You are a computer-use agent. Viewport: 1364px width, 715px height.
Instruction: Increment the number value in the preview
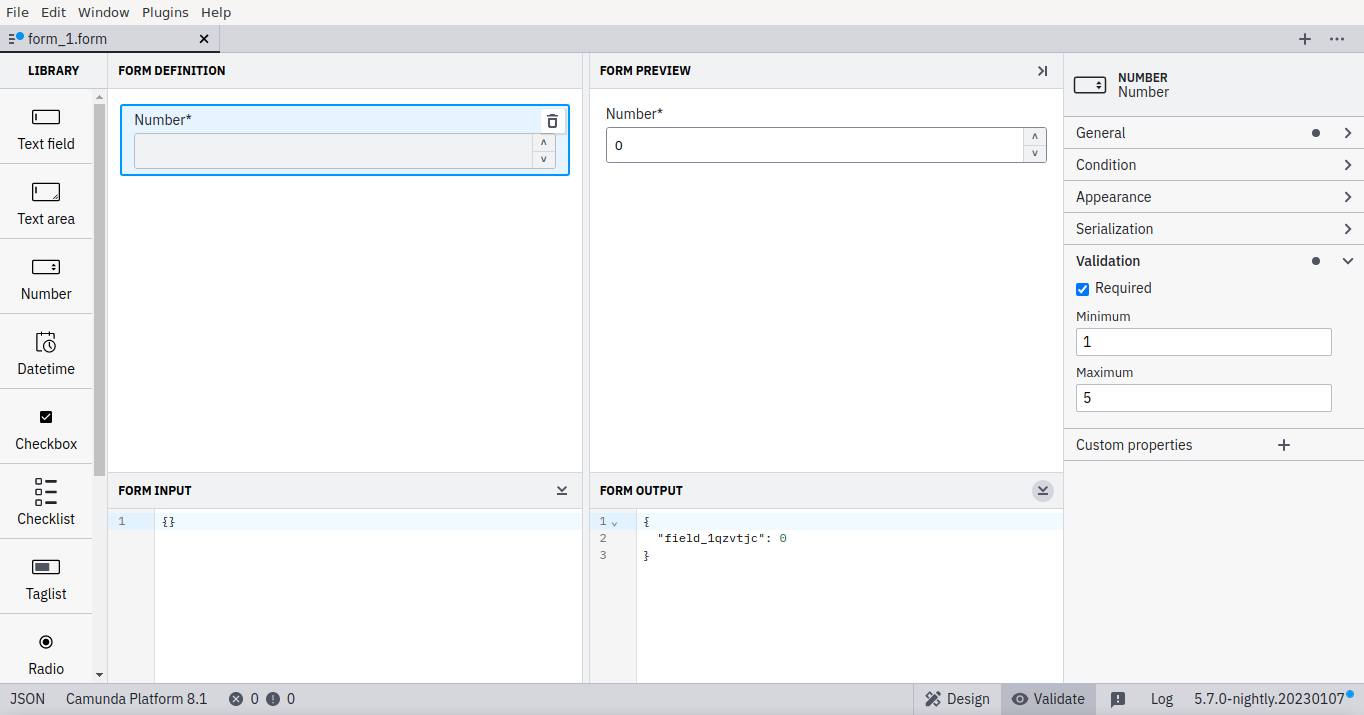coord(1034,137)
